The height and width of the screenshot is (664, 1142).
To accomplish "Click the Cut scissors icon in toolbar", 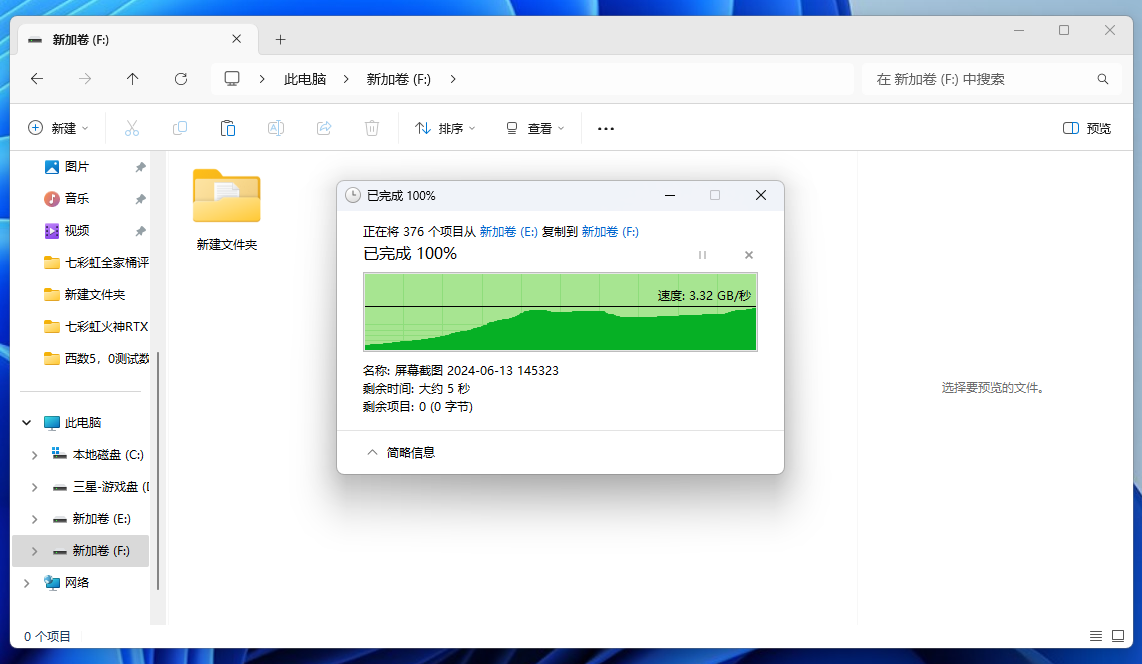I will click(132, 128).
